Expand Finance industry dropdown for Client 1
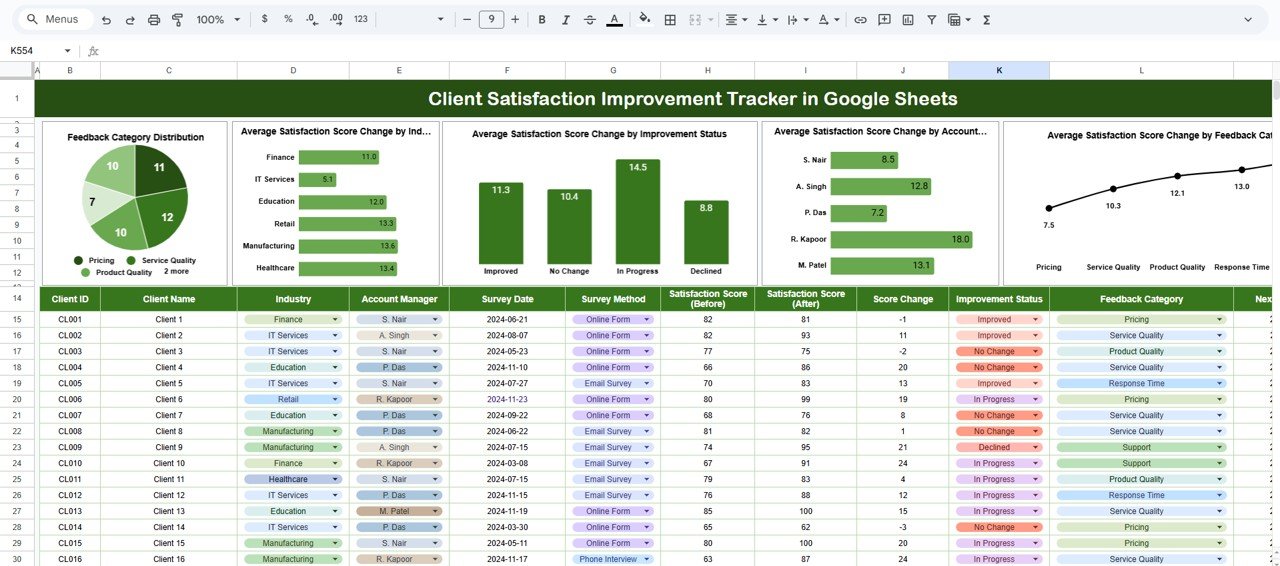 coord(335,320)
